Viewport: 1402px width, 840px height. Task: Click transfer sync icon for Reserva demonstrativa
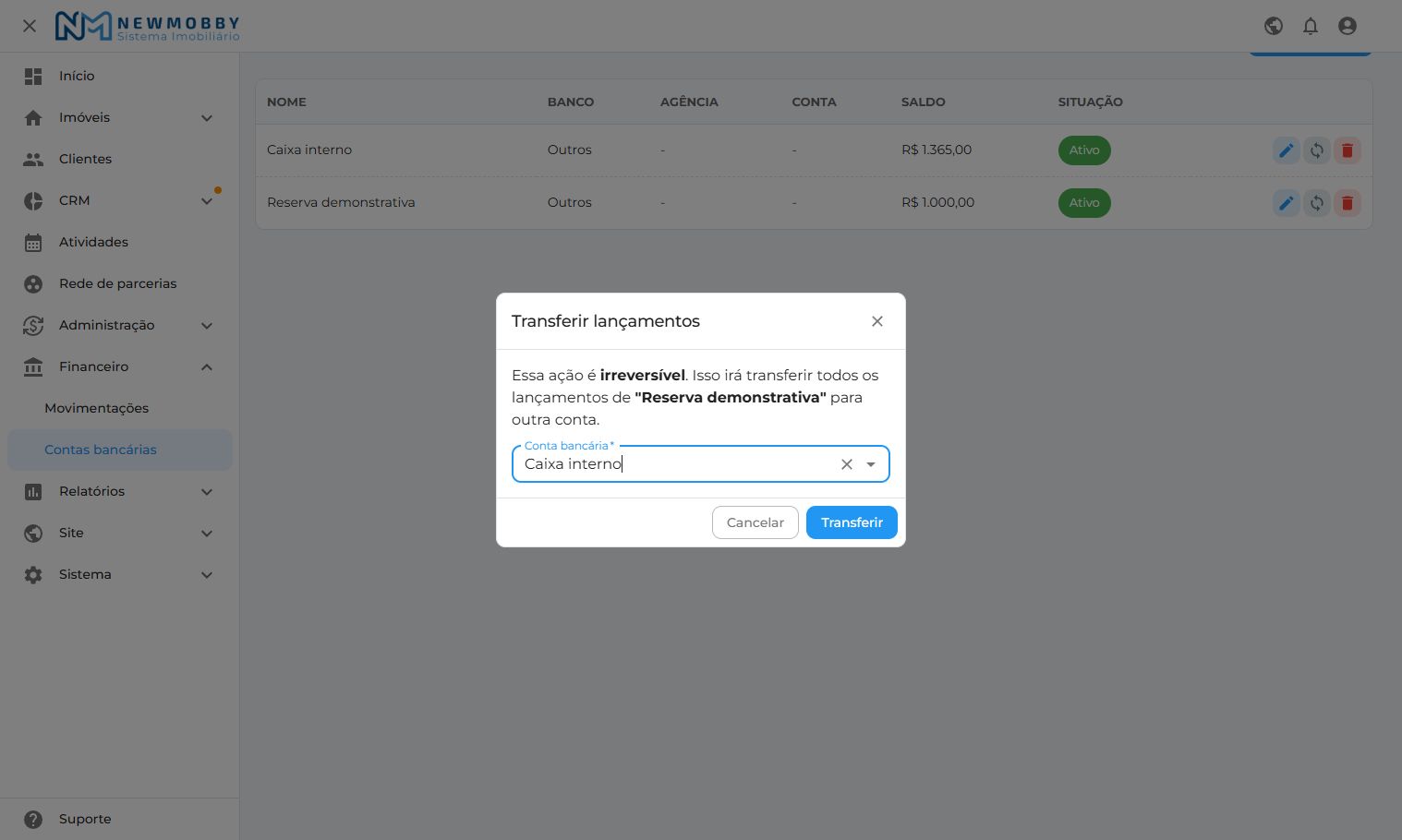pos(1316,203)
